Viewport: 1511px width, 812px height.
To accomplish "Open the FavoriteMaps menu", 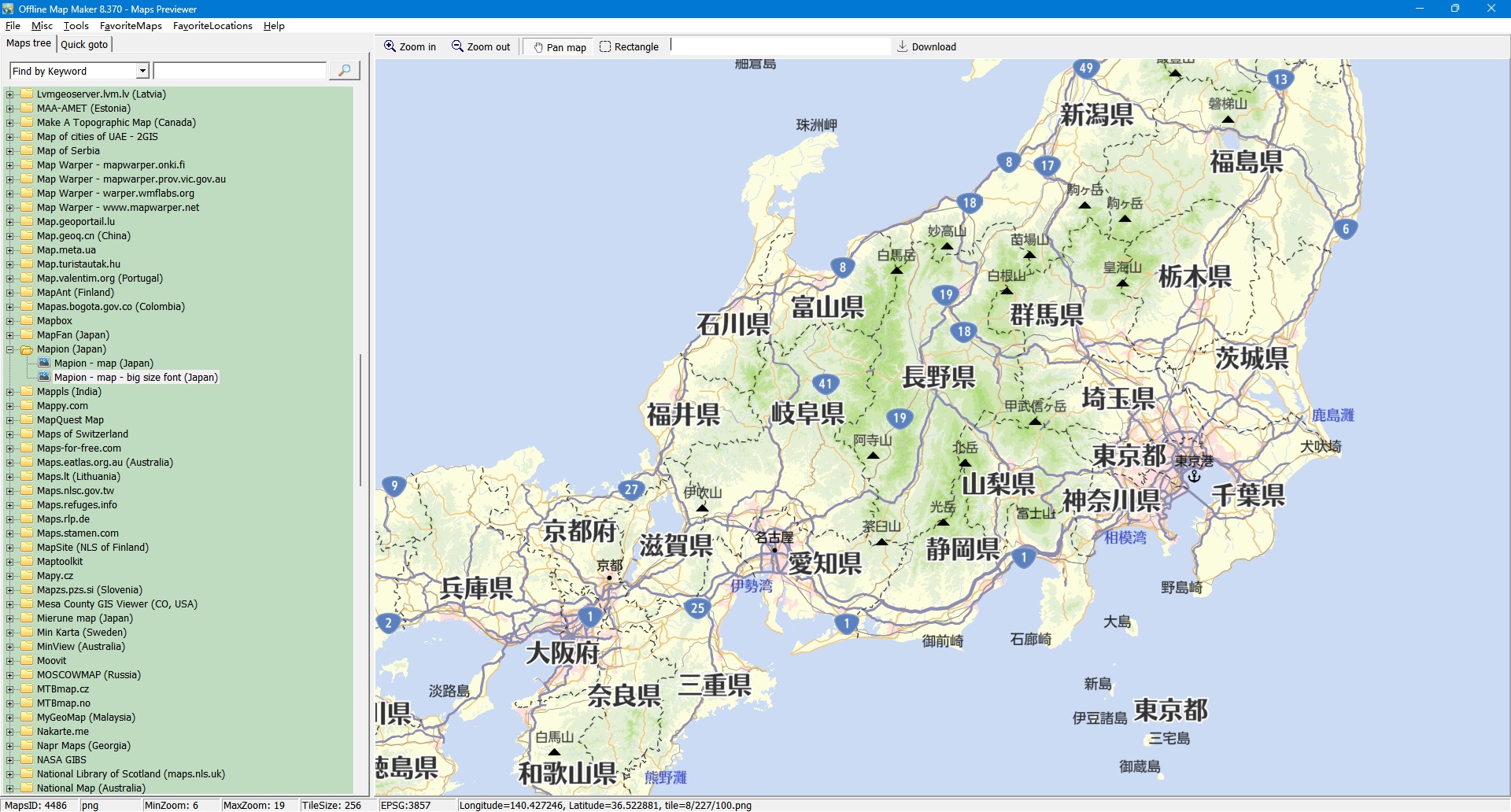I will click(x=131, y=26).
